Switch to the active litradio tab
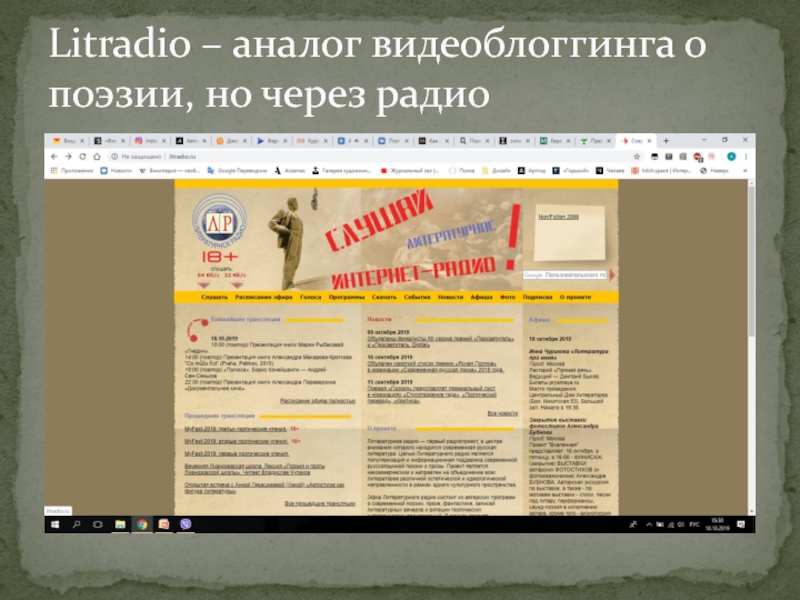 (x=636, y=141)
